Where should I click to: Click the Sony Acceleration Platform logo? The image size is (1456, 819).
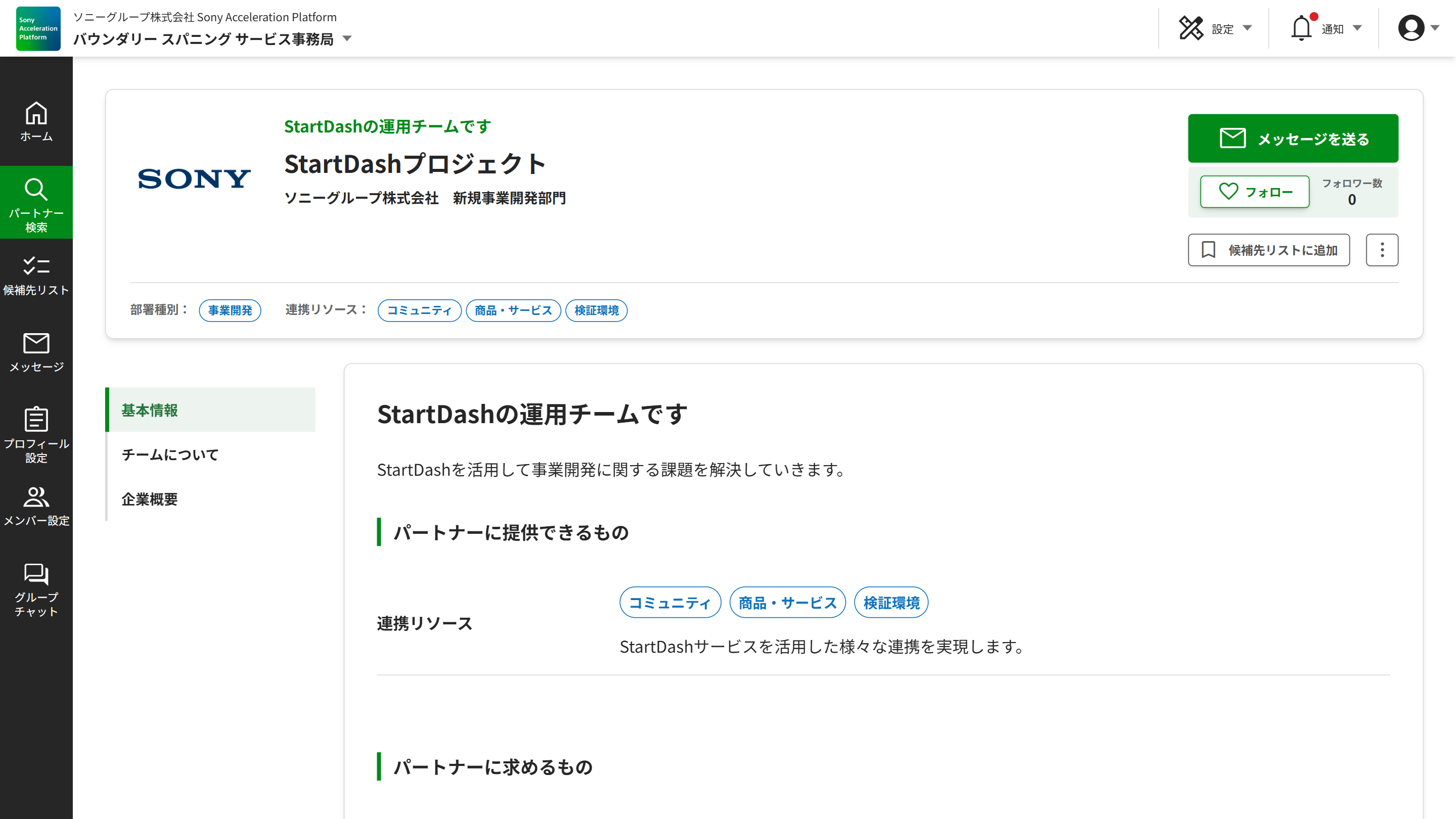point(37,28)
